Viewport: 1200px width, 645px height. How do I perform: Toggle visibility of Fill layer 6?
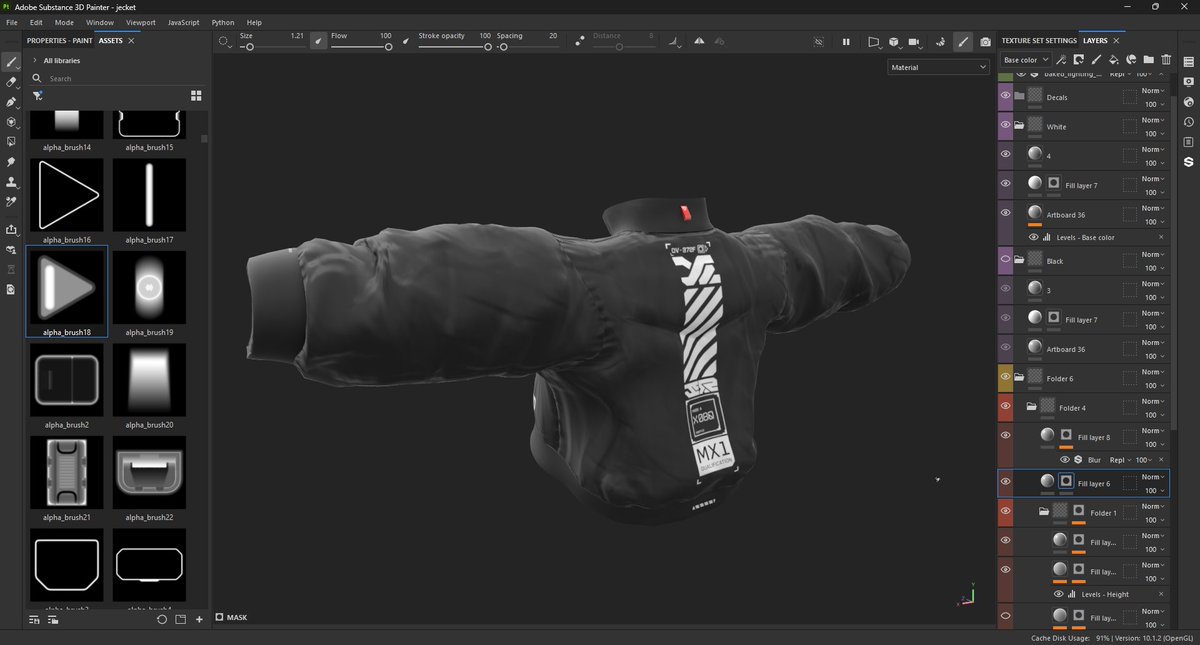[x=1006, y=482]
